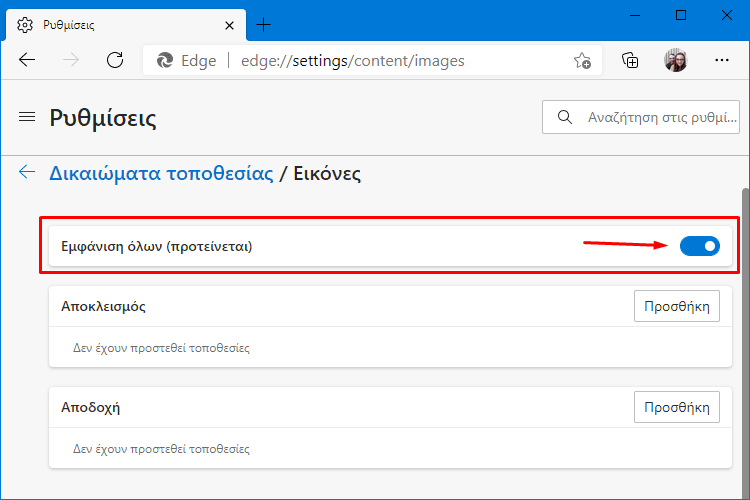Click the search magnifier icon in settings

564,117
